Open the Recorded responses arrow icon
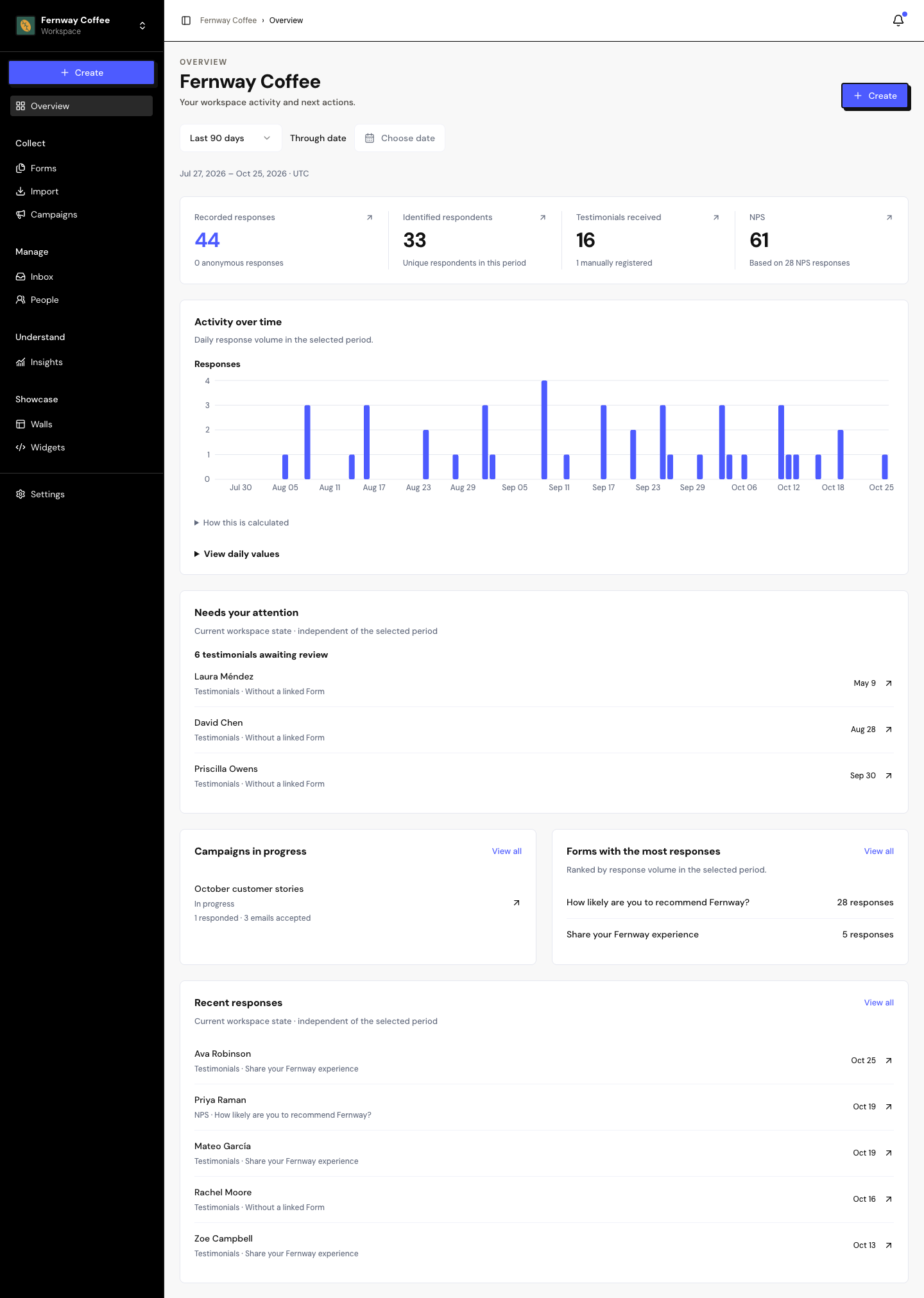The width and height of the screenshot is (924, 1298). (370, 218)
